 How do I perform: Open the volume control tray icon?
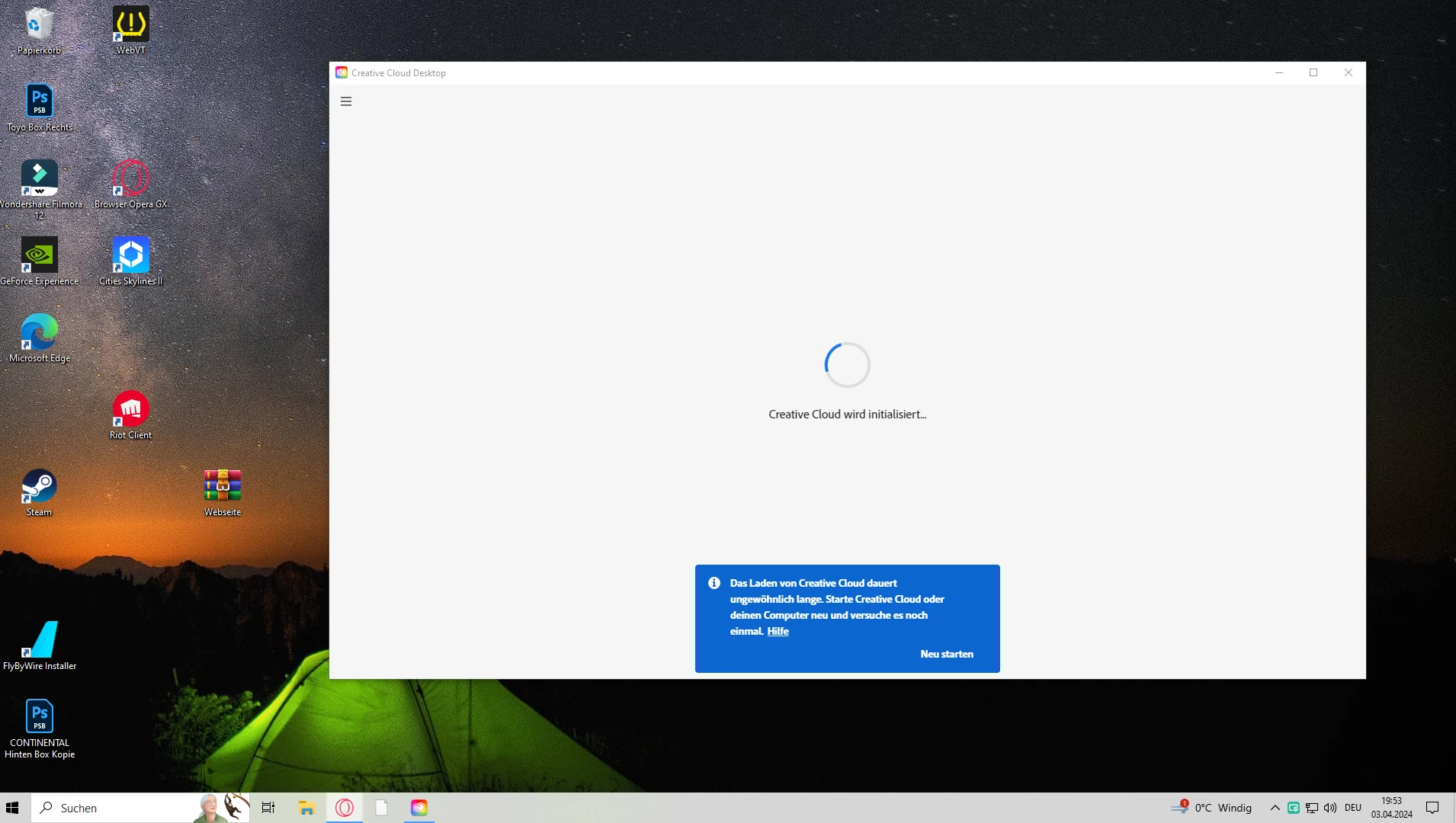pos(1330,808)
